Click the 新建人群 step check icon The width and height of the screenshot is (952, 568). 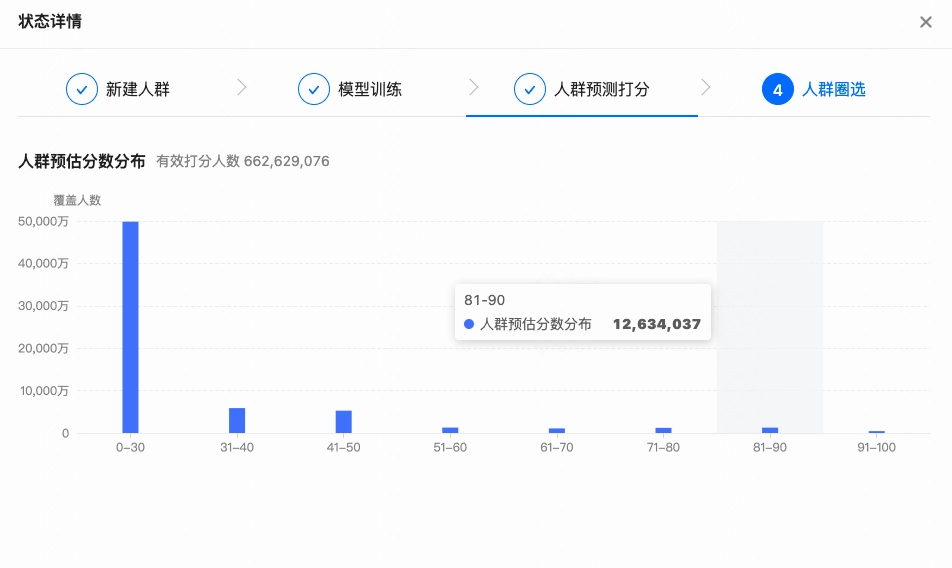point(82,89)
